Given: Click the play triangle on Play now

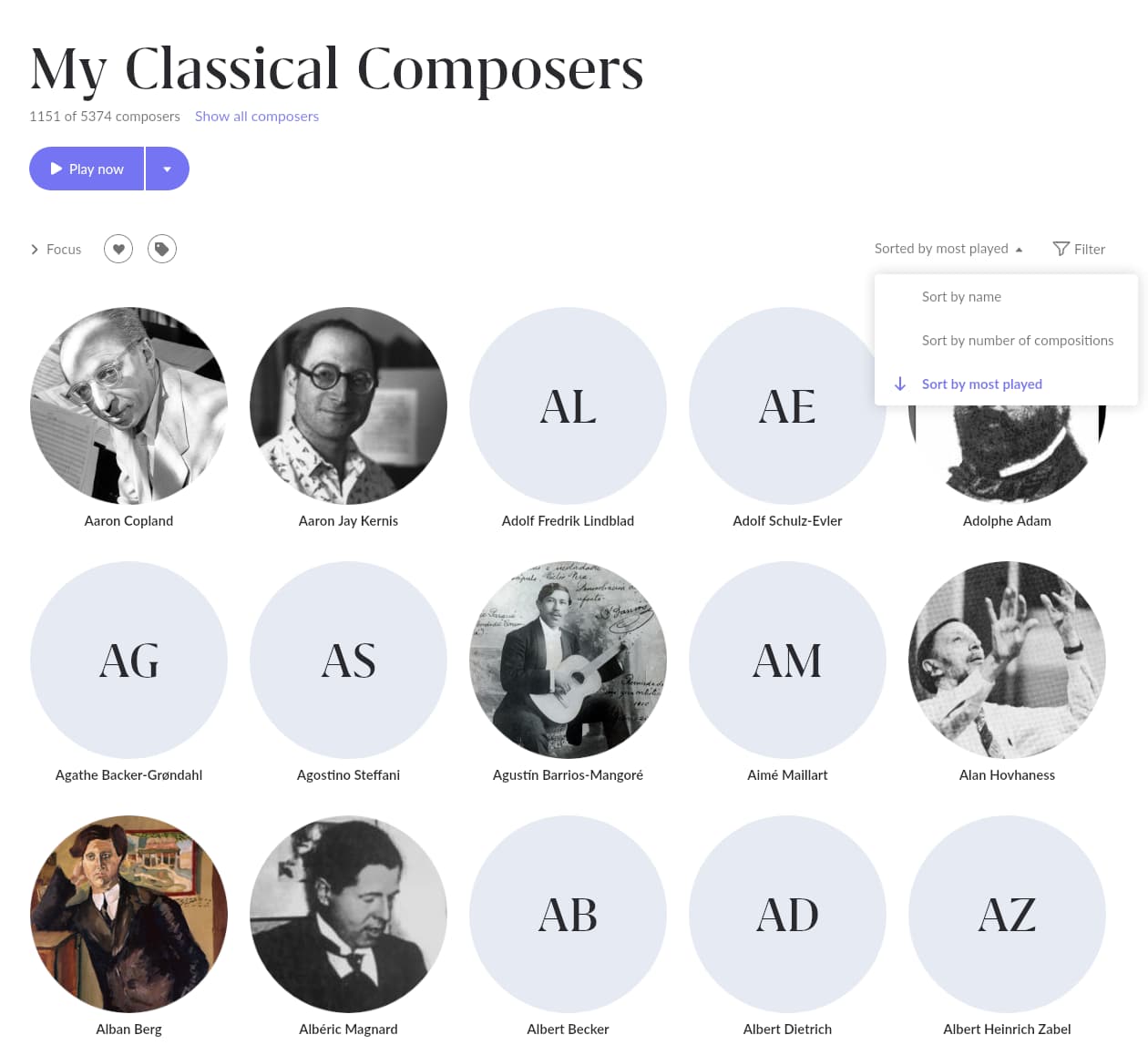Looking at the screenshot, I should click(56, 169).
